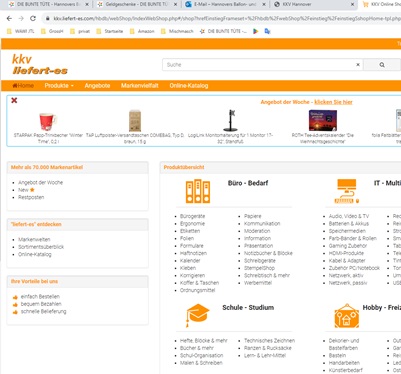
Task: Click the search magnifier button
Action: [382, 65]
